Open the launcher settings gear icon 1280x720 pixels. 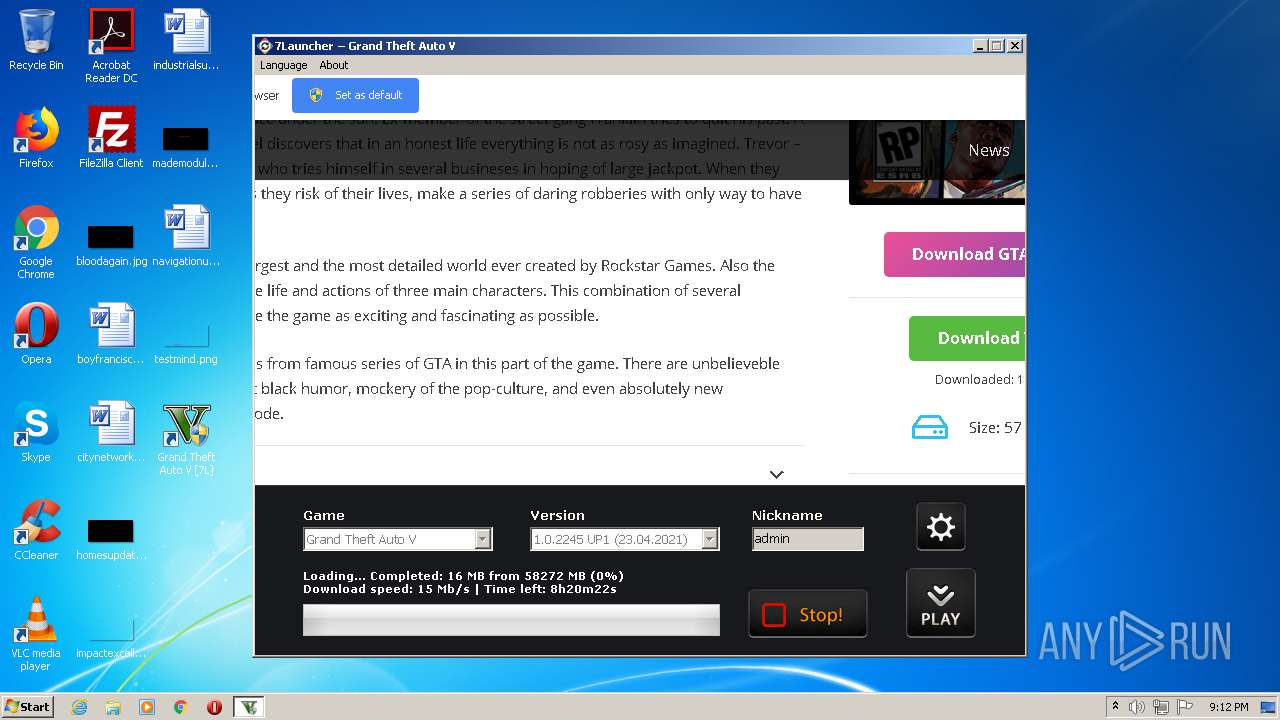point(940,526)
